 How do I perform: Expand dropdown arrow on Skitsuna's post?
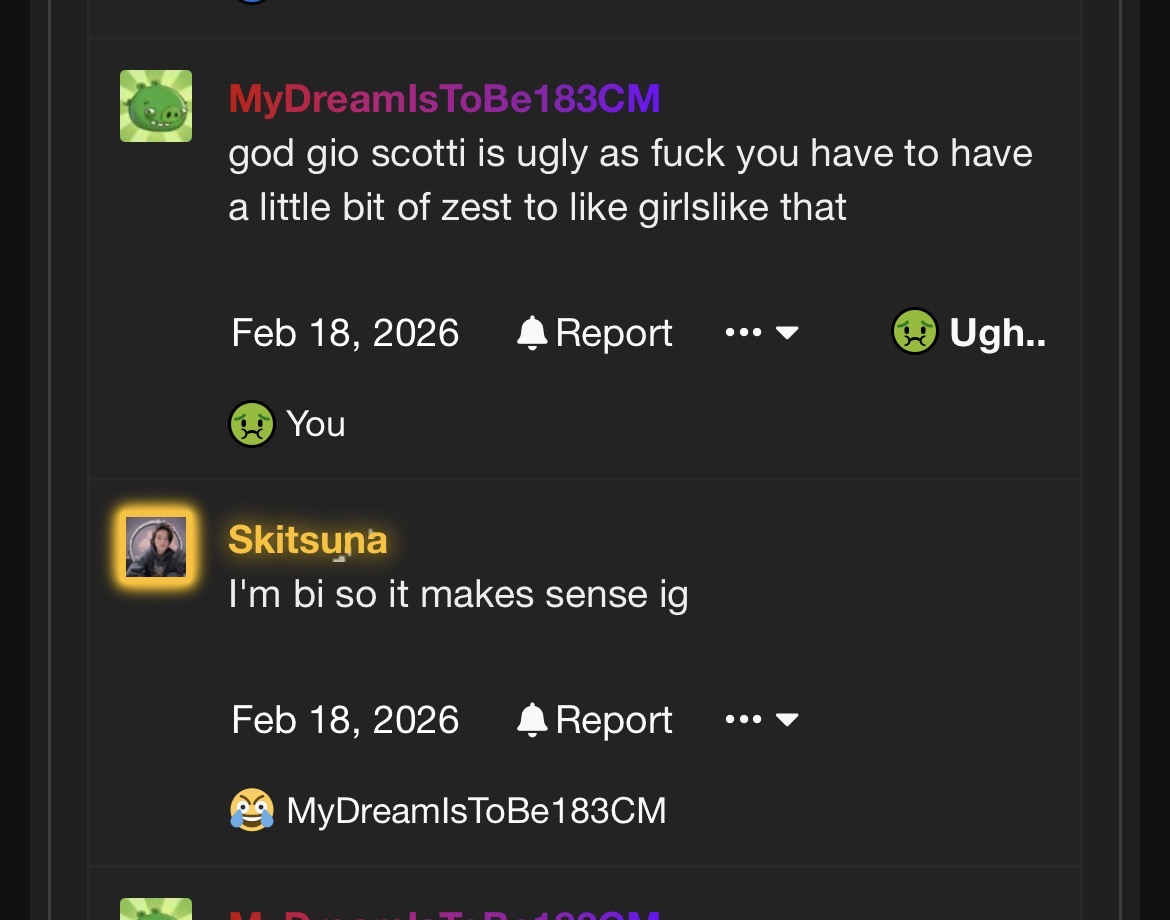[787, 719]
